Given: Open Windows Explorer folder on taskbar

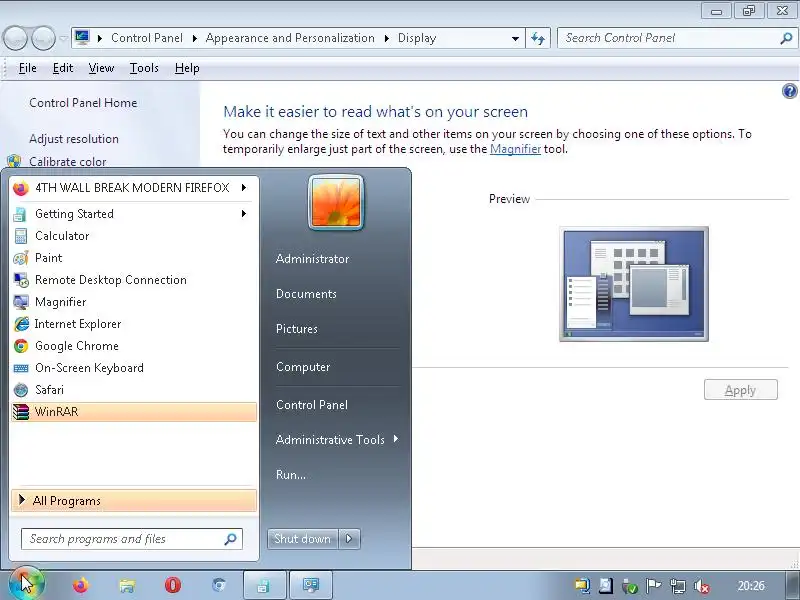Looking at the screenshot, I should 127,585.
